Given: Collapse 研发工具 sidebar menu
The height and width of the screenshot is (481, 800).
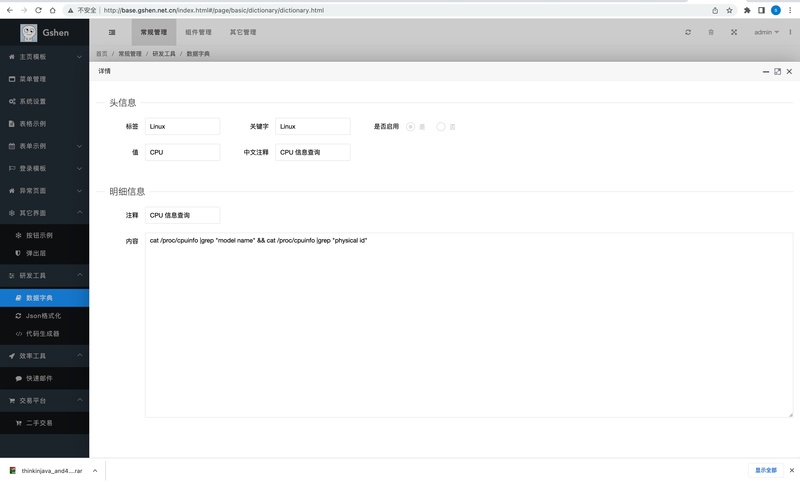Looking at the screenshot, I should click(44, 275).
